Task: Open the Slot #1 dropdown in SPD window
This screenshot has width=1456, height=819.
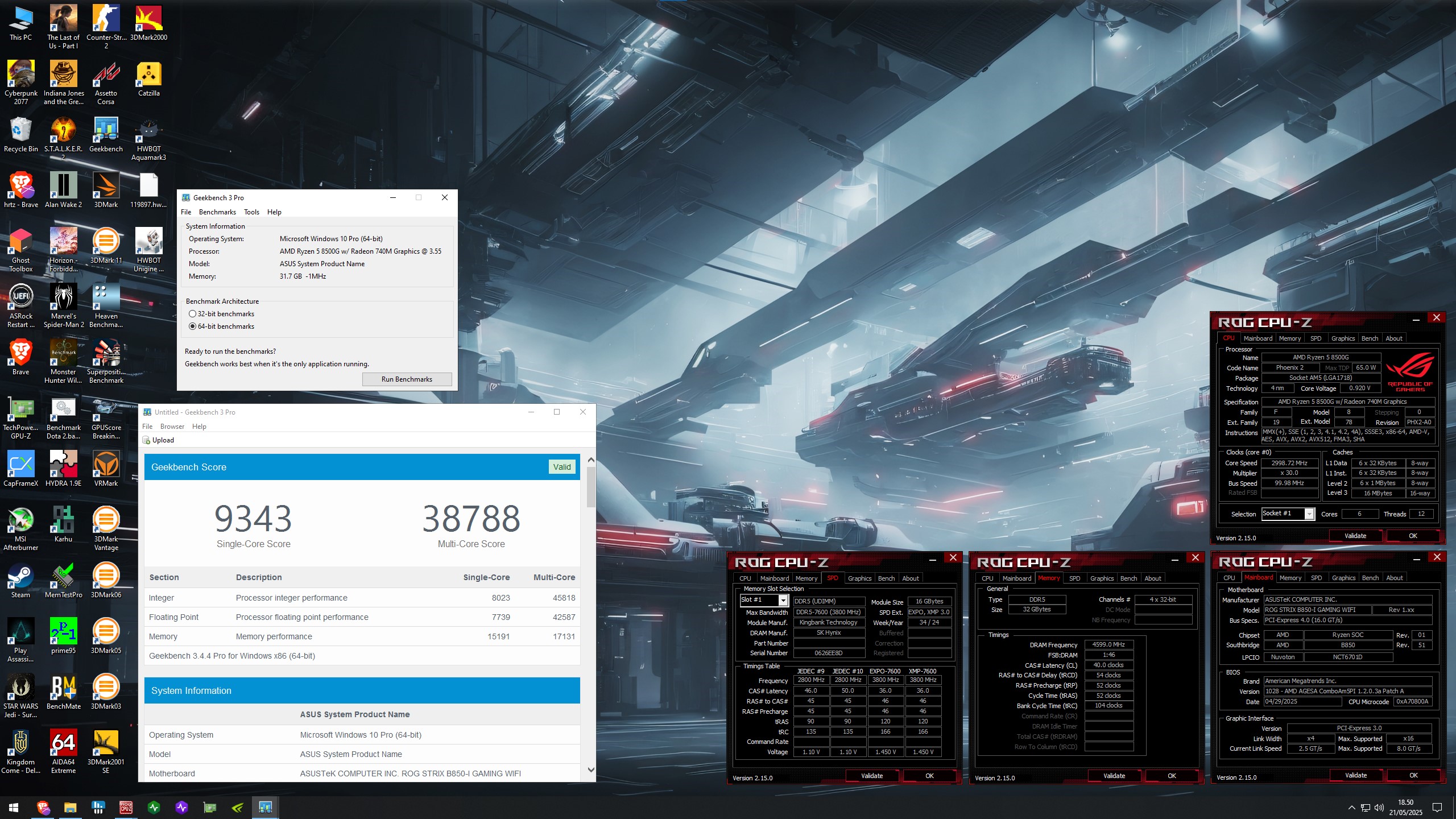Action: pos(783,600)
